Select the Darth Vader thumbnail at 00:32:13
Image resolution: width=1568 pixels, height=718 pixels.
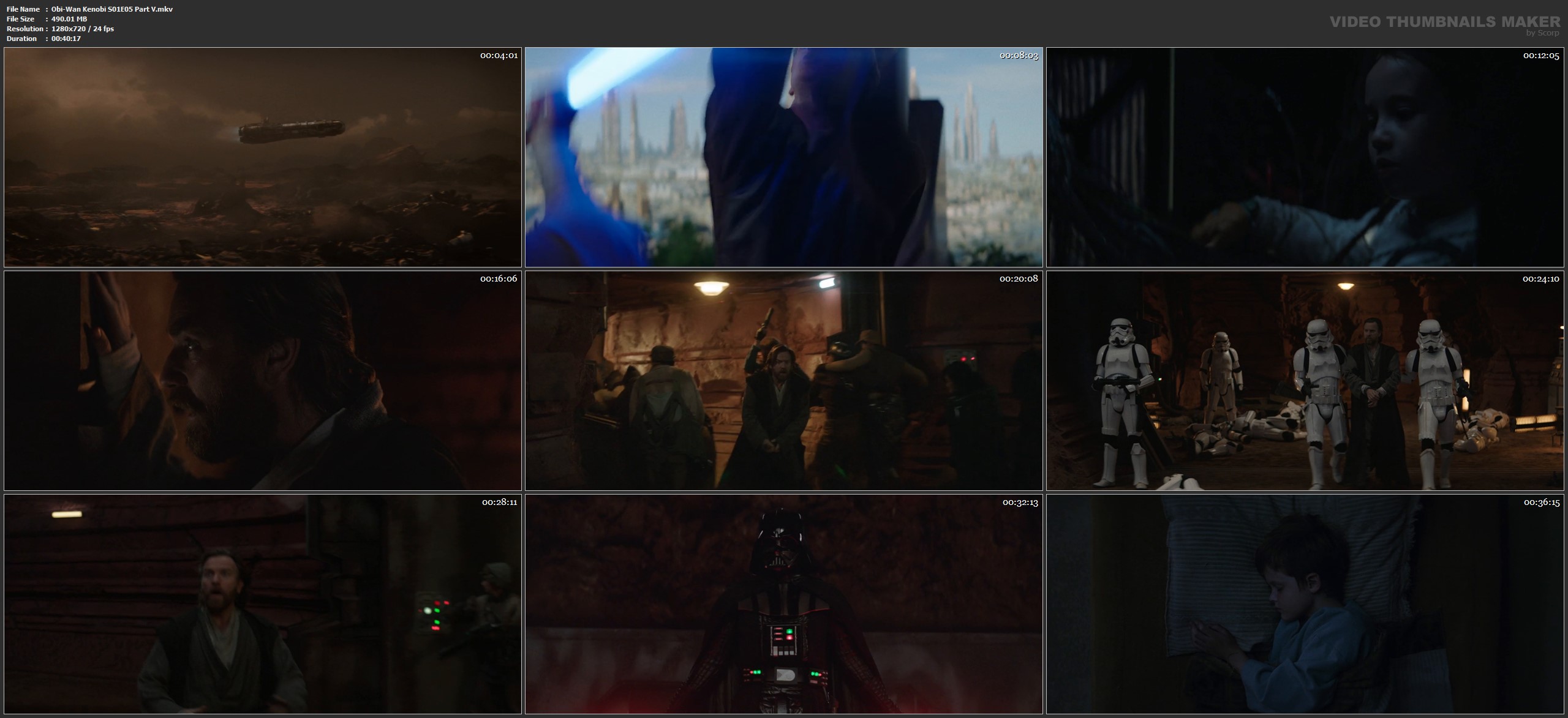click(783, 605)
